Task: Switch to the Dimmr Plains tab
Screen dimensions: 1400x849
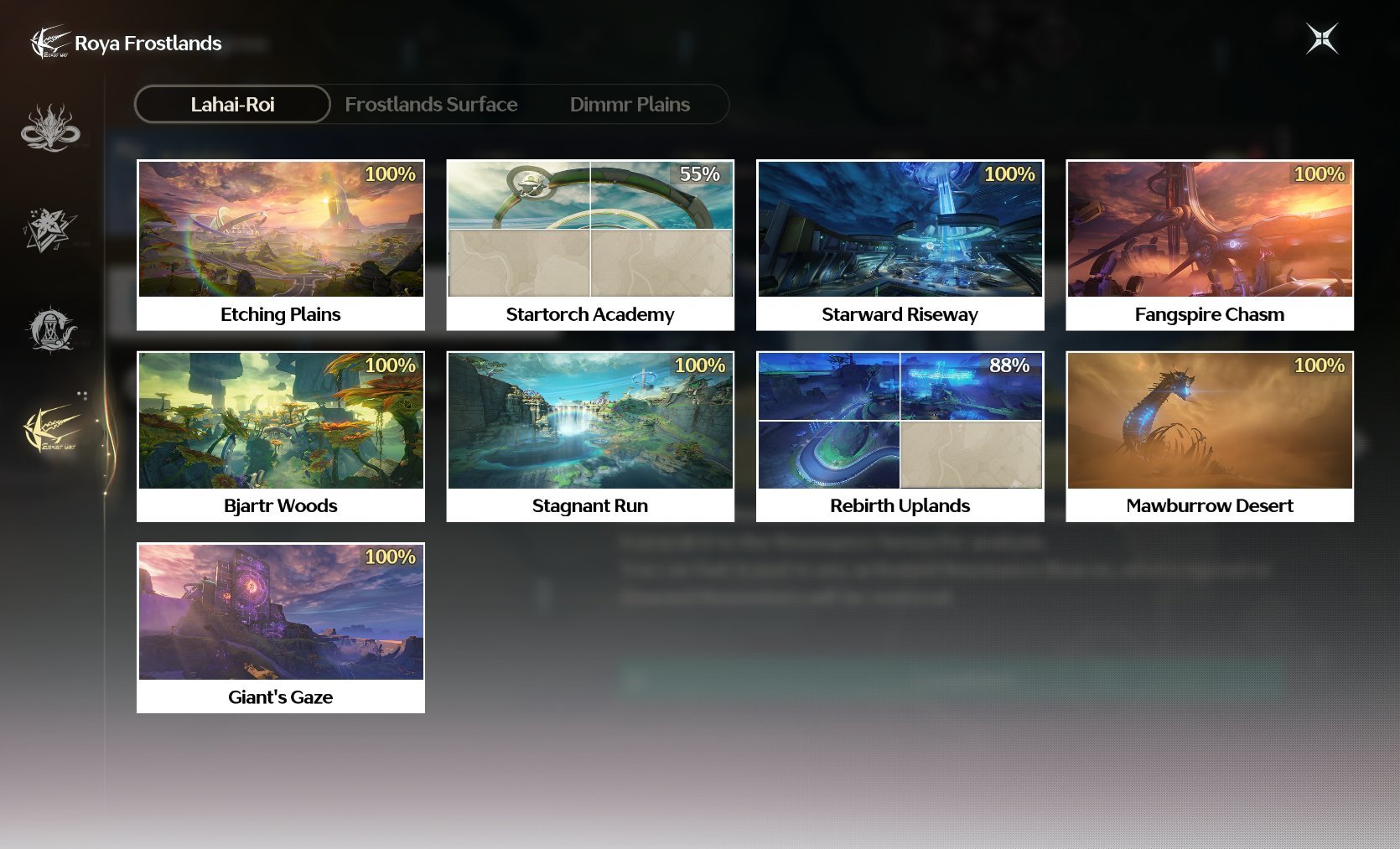Action: [x=630, y=104]
